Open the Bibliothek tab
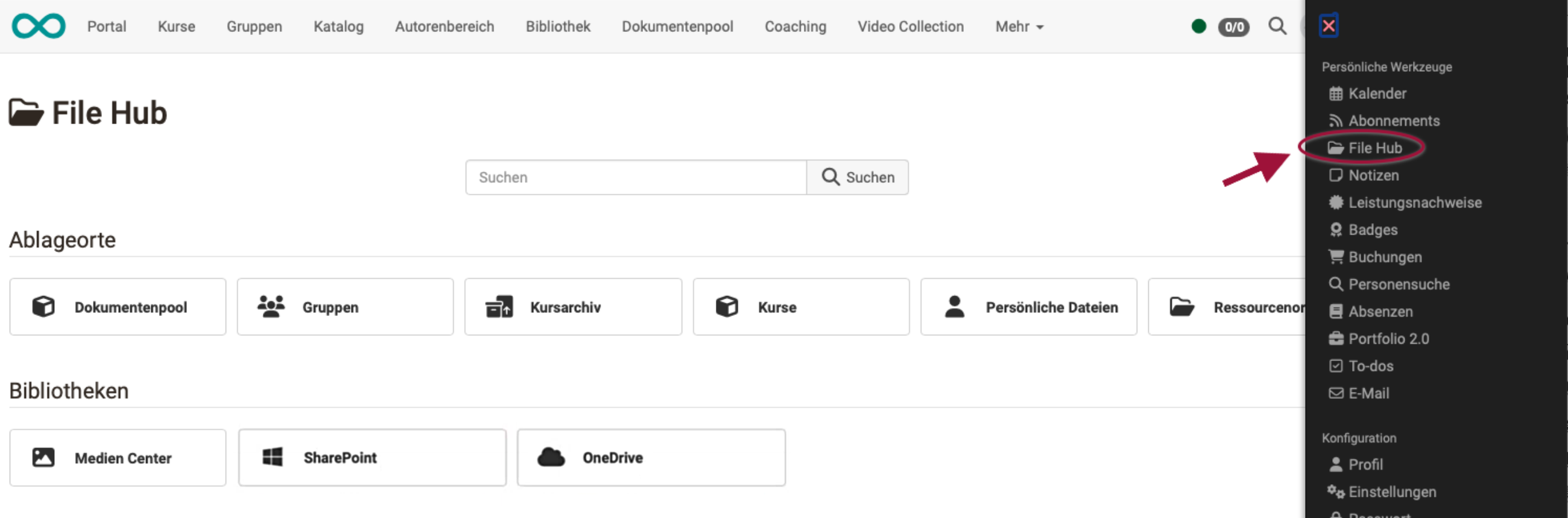 [x=558, y=27]
